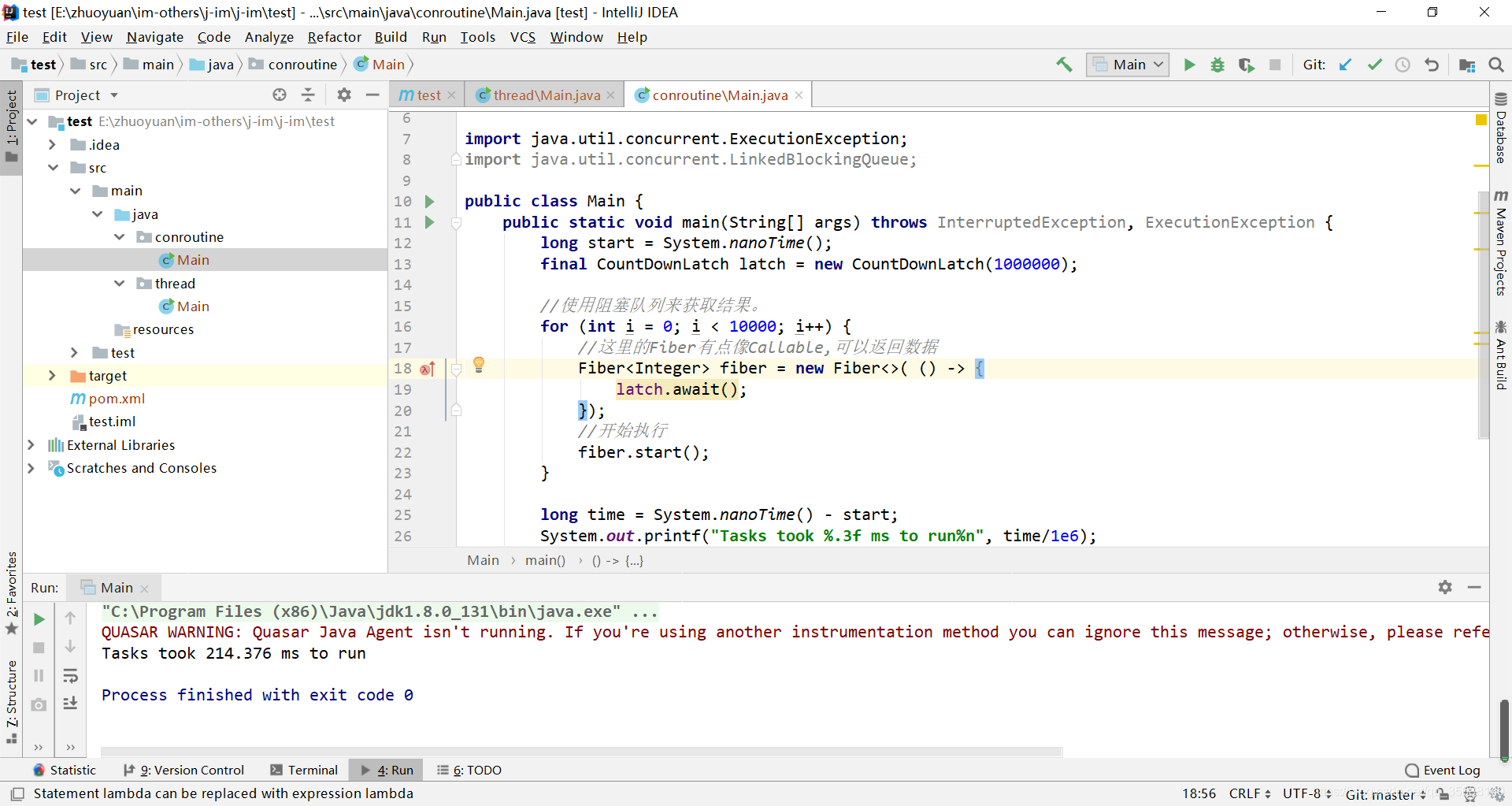Open Project panel settings gear
Image resolution: width=1512 pixels, height=806 pixels.
344,95
